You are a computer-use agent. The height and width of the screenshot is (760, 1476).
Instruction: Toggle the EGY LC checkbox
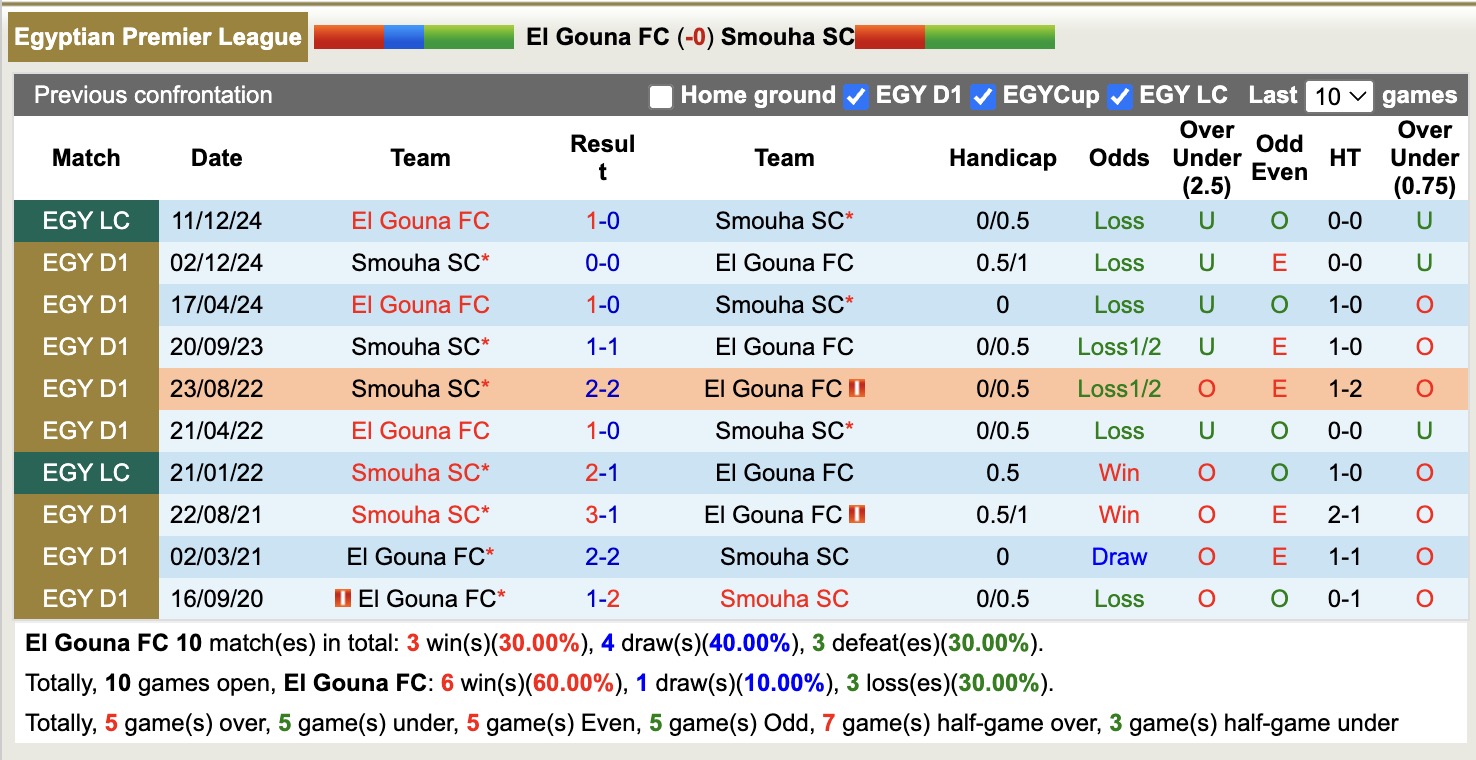1120,96
